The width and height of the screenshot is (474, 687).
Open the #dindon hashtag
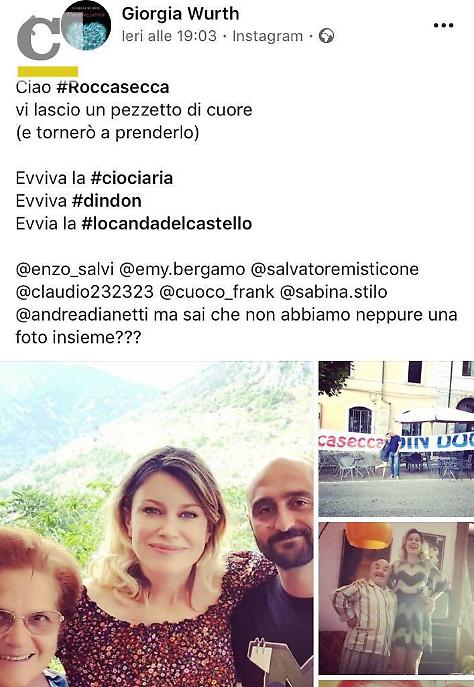106,201
